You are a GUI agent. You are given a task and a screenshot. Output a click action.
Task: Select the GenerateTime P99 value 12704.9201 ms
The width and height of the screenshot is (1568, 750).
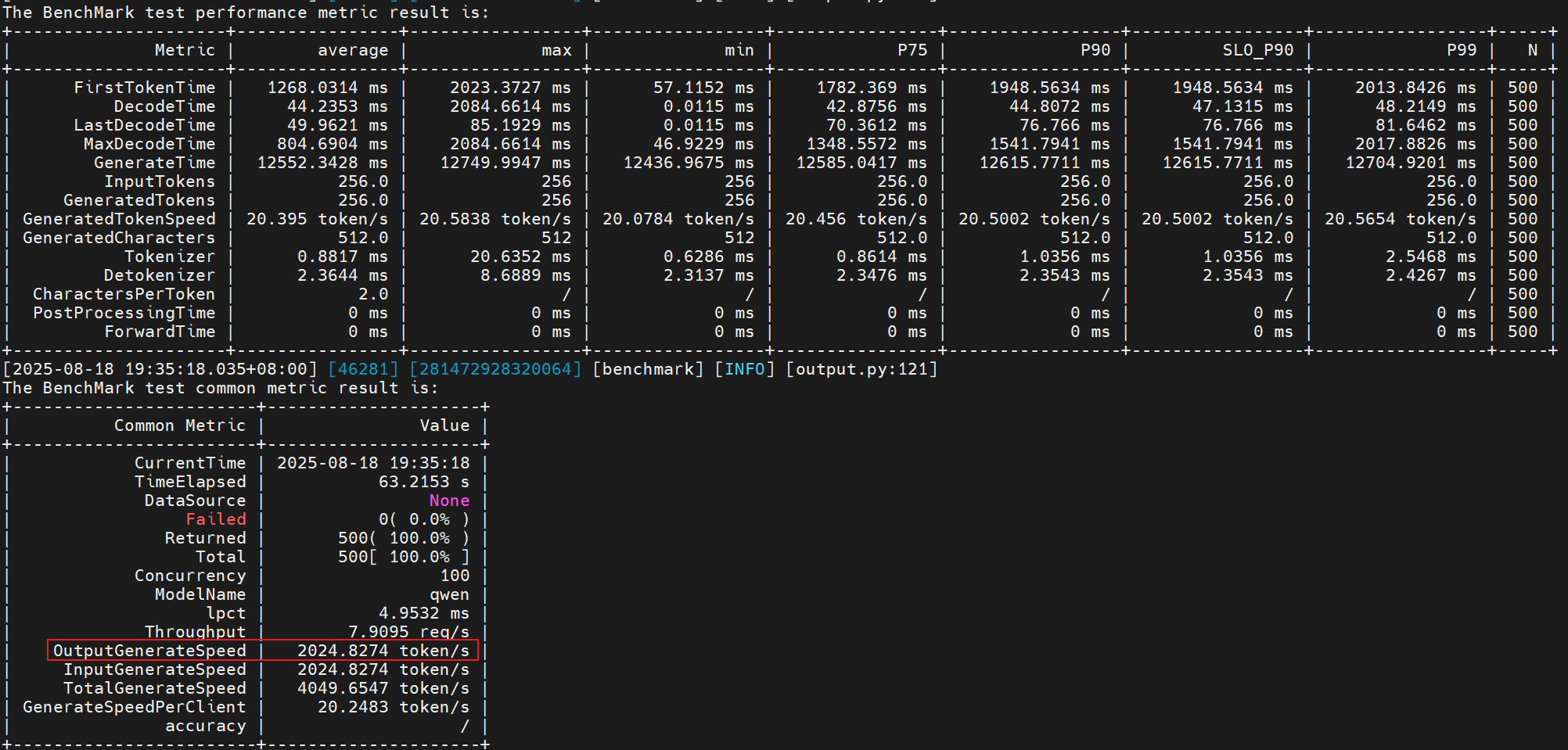tap(1411, 163)
